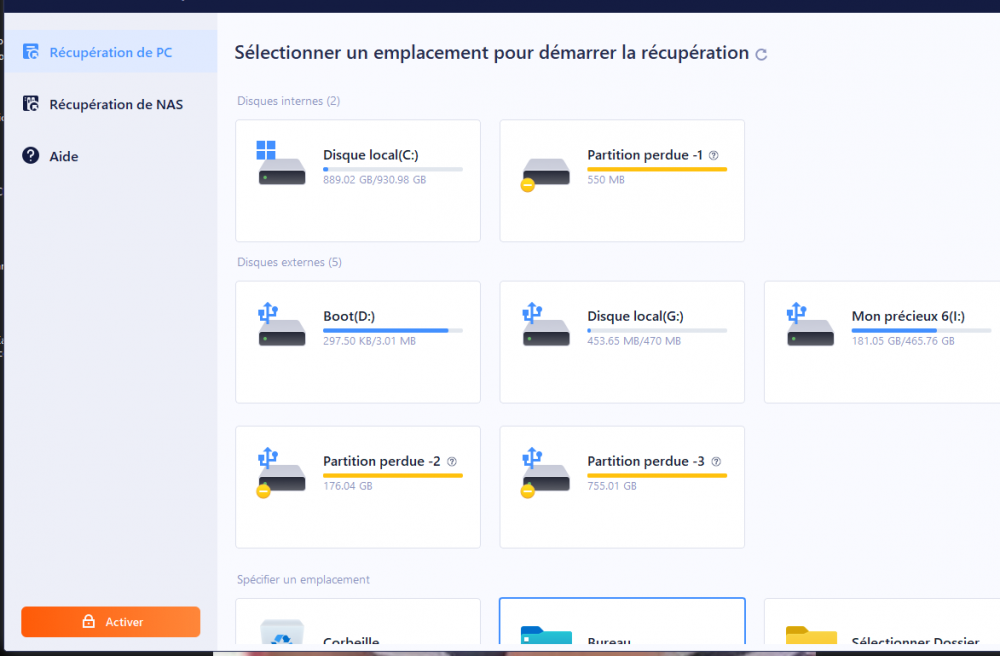Click the Partition perdue -1 yellow bar
The width and height of the screenshot is (1000, 656).
pyautogui.click(x=657, y=169)
